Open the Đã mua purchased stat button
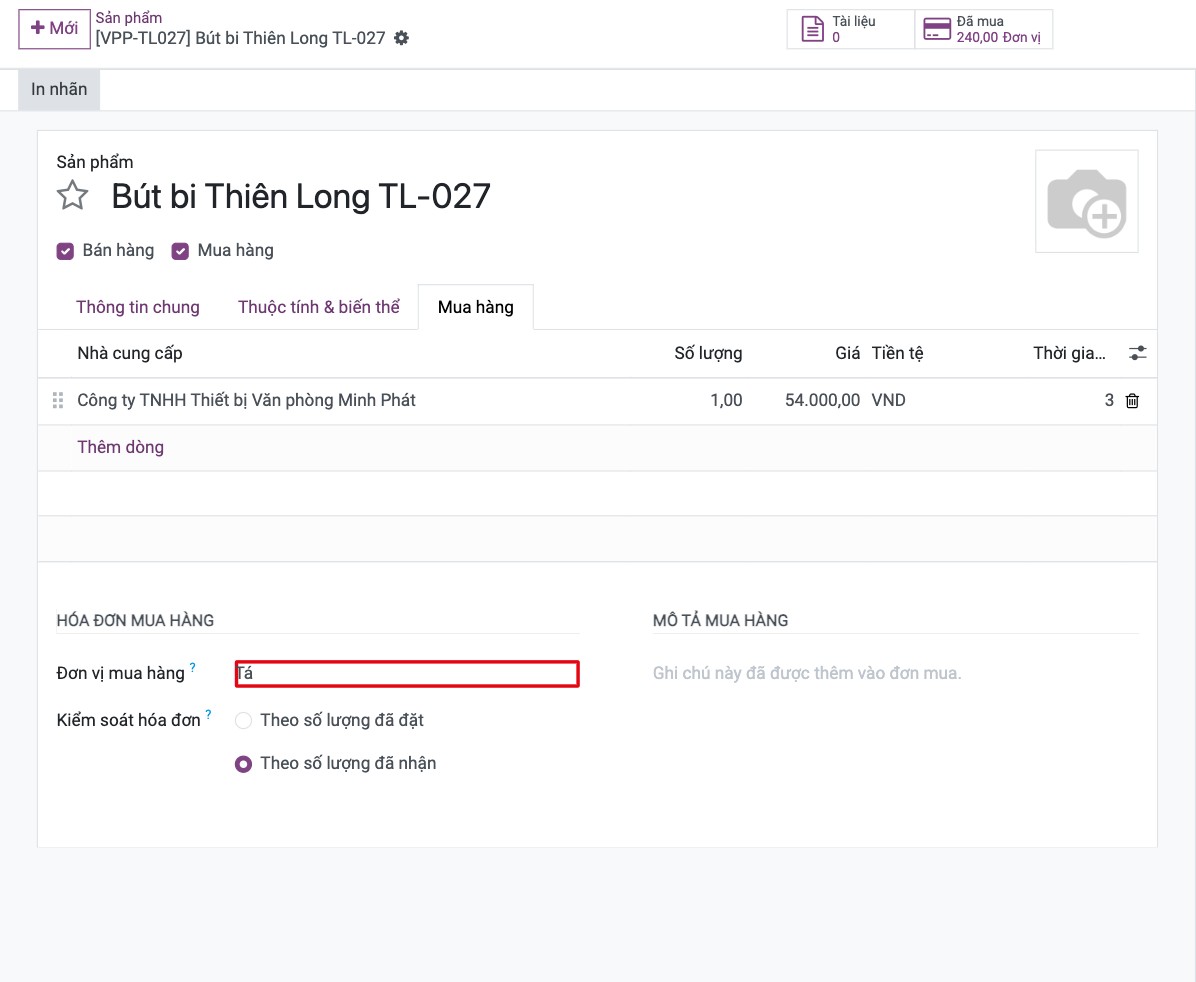 (984, 29)
